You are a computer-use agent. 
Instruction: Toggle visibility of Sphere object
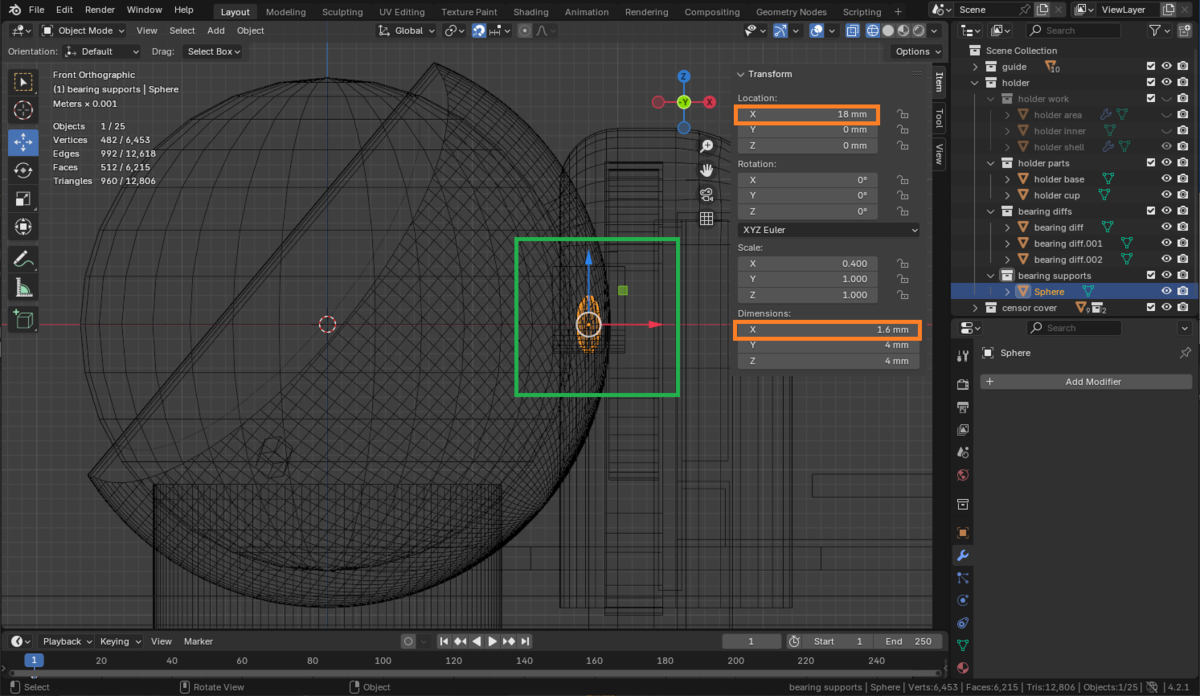pyautogui.click(x=1166, y=291)
